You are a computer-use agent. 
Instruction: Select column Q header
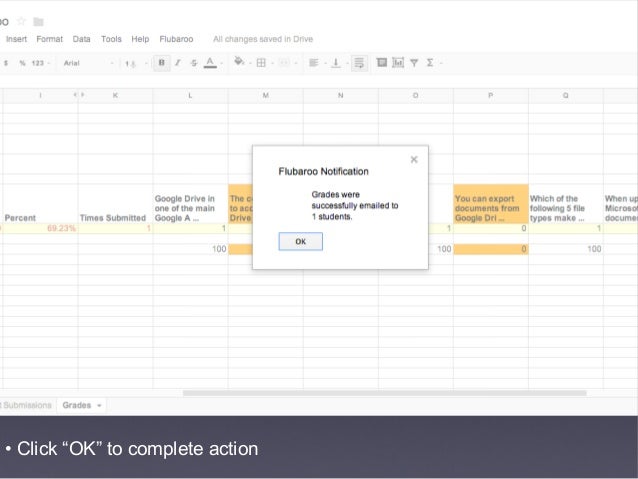pos(566,95)
